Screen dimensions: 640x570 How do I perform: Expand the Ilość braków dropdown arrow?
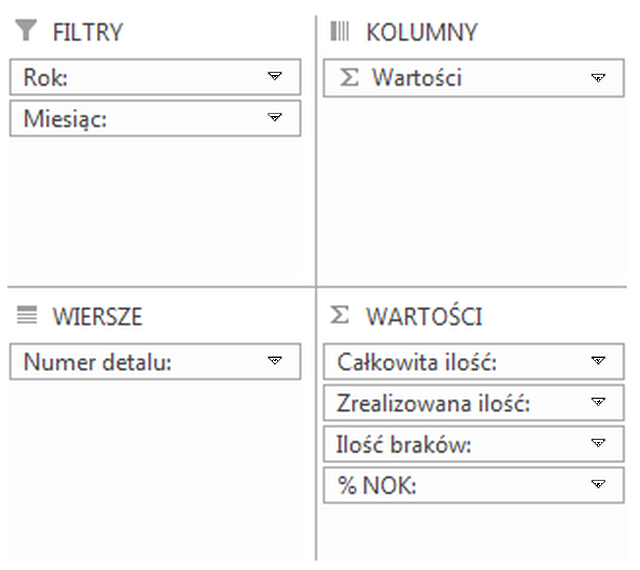599,444
